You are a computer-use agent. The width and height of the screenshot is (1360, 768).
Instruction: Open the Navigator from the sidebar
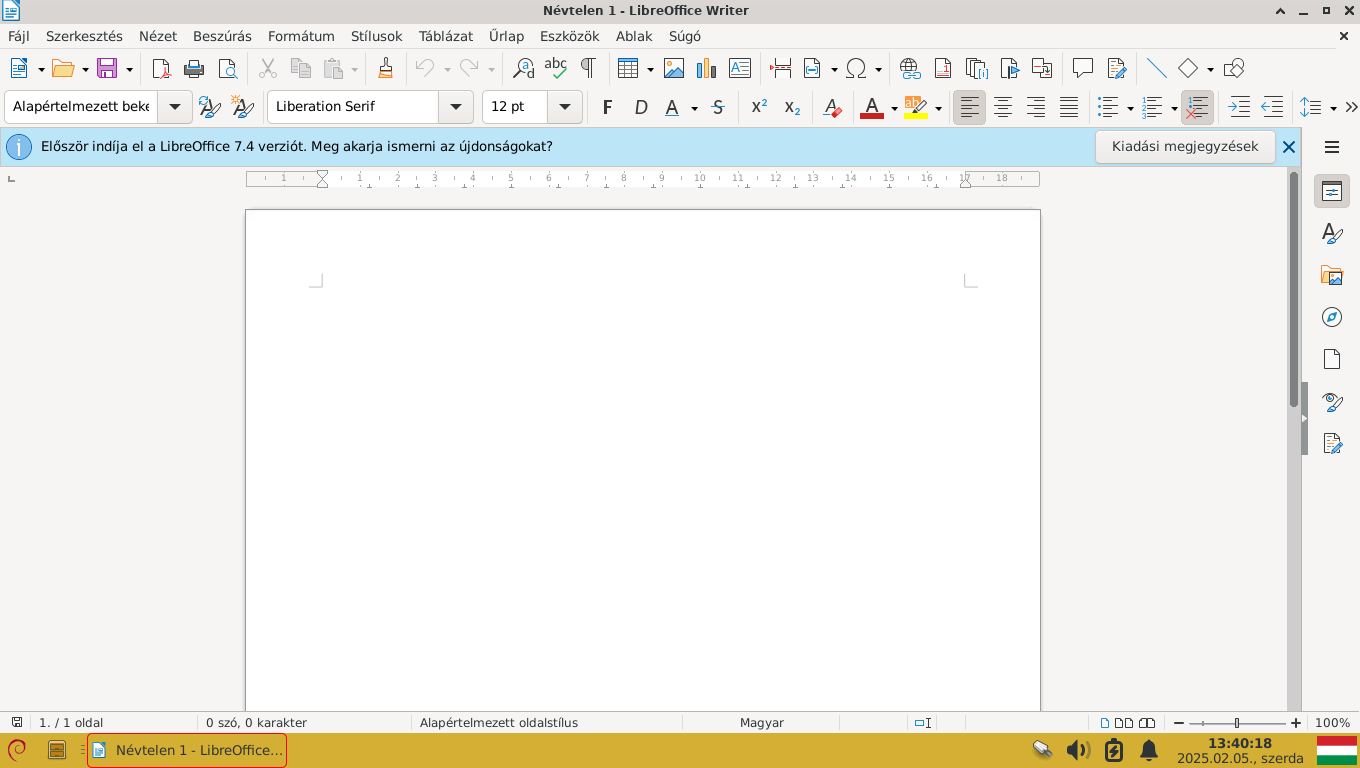(x=1332, y=317)
